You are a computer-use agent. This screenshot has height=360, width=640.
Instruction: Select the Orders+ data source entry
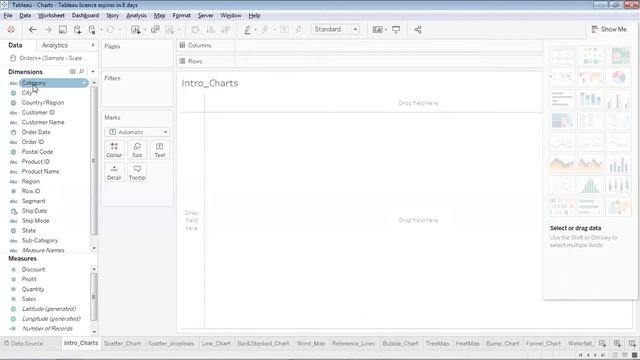[49, 58]
